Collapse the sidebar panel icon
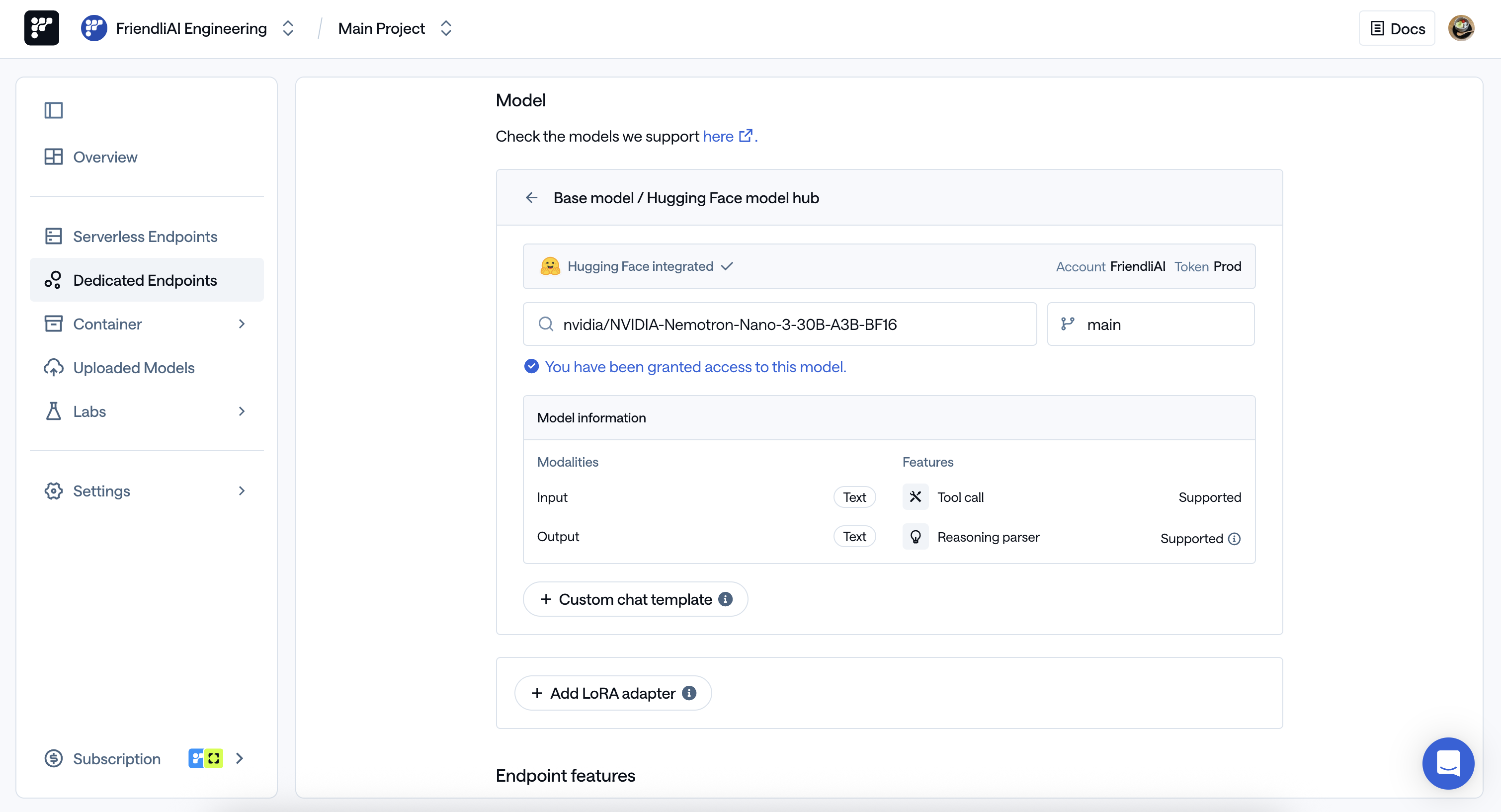This screenshot has height=812, width=1501. click(53, 110)
